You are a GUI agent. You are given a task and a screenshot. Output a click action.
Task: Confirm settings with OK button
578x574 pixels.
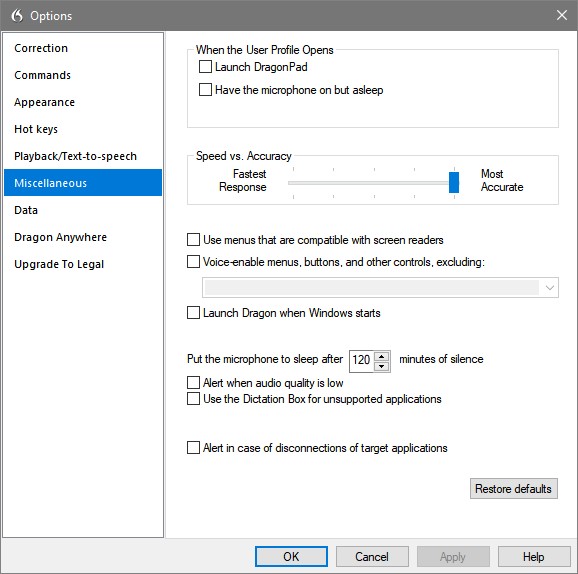291,556
